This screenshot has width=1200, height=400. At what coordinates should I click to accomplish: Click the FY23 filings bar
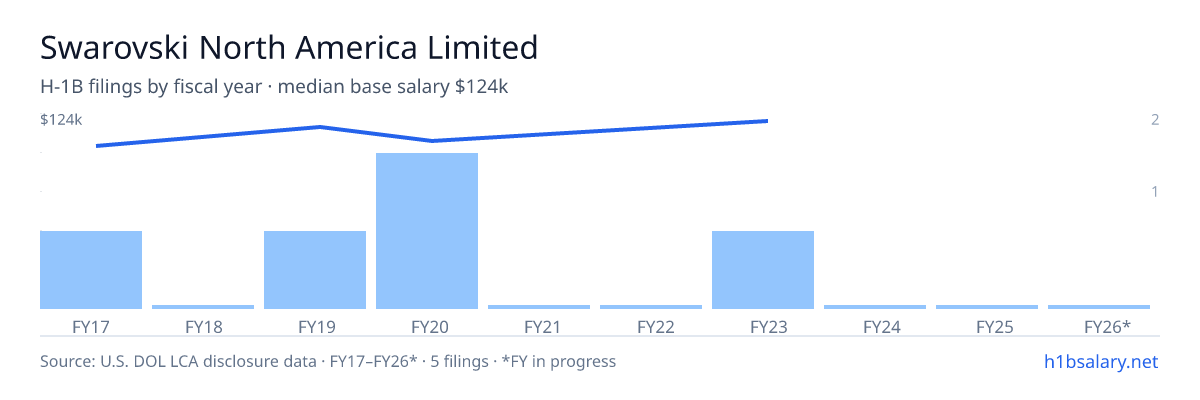[x=763, y=270]
